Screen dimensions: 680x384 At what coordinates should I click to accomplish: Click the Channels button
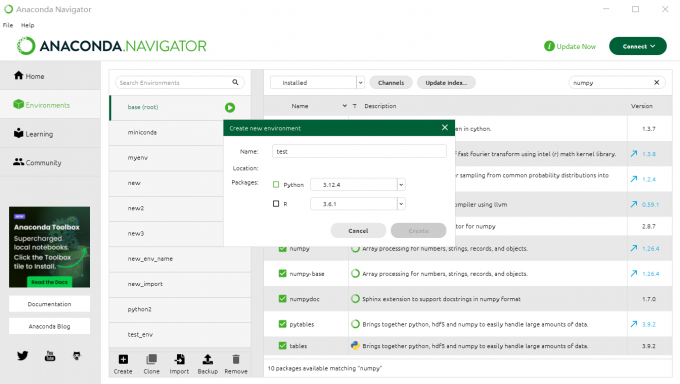(x=391, y=82)
